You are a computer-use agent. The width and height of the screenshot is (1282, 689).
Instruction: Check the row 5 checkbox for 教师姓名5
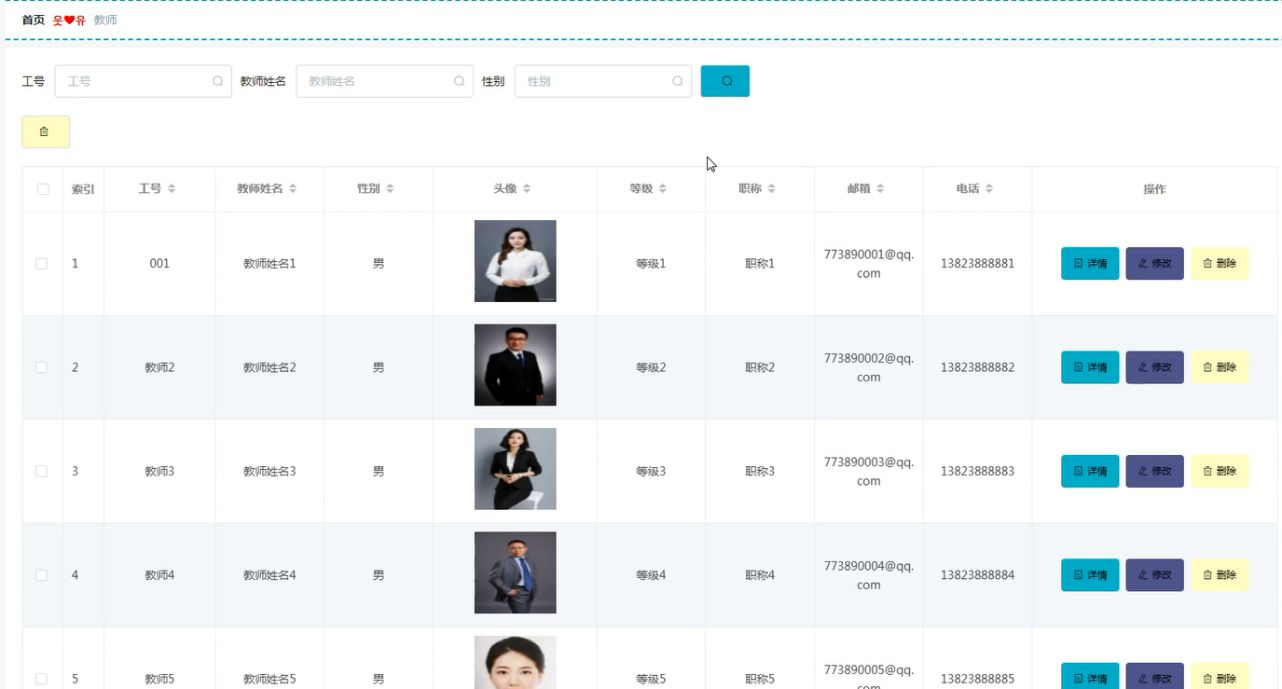pos(42,679)
